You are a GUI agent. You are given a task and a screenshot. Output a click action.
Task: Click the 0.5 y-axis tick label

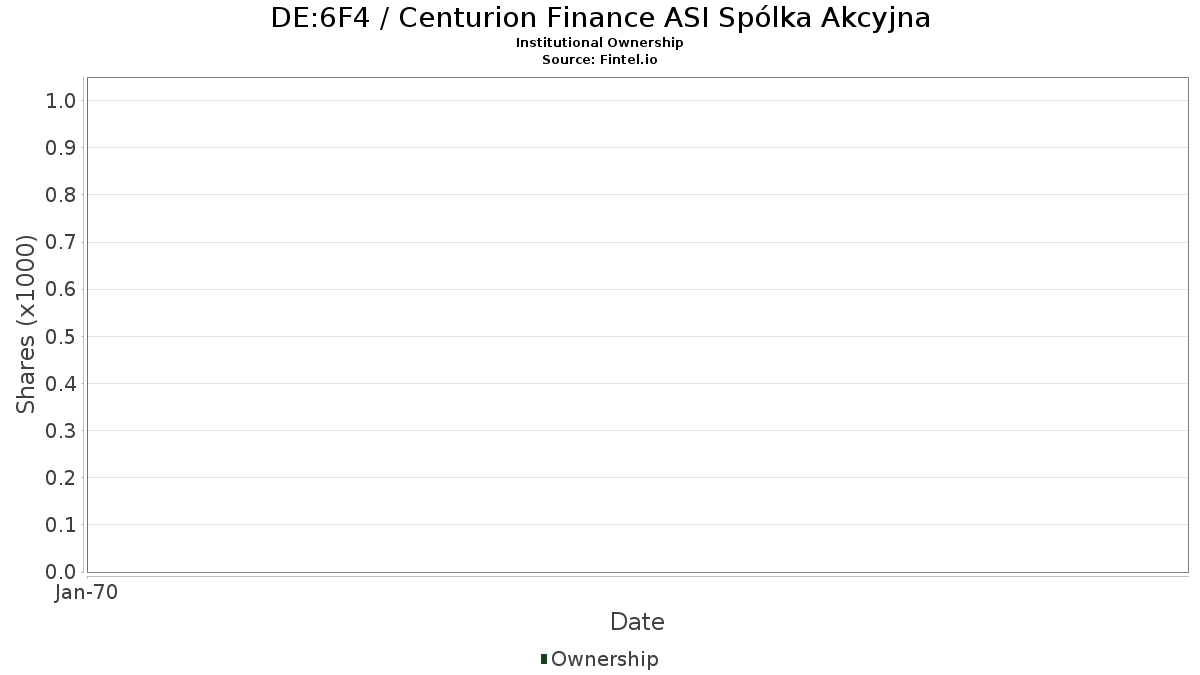pyautogui.click(x=61, y=336)
